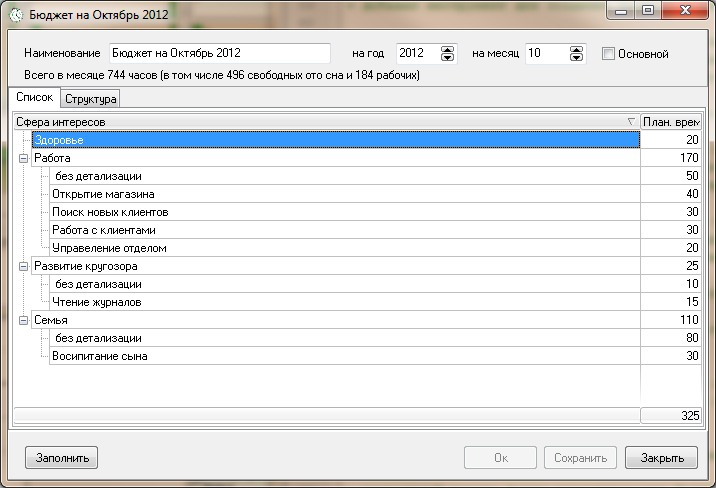Collapse the Семья tree node

tap(23, 320)
